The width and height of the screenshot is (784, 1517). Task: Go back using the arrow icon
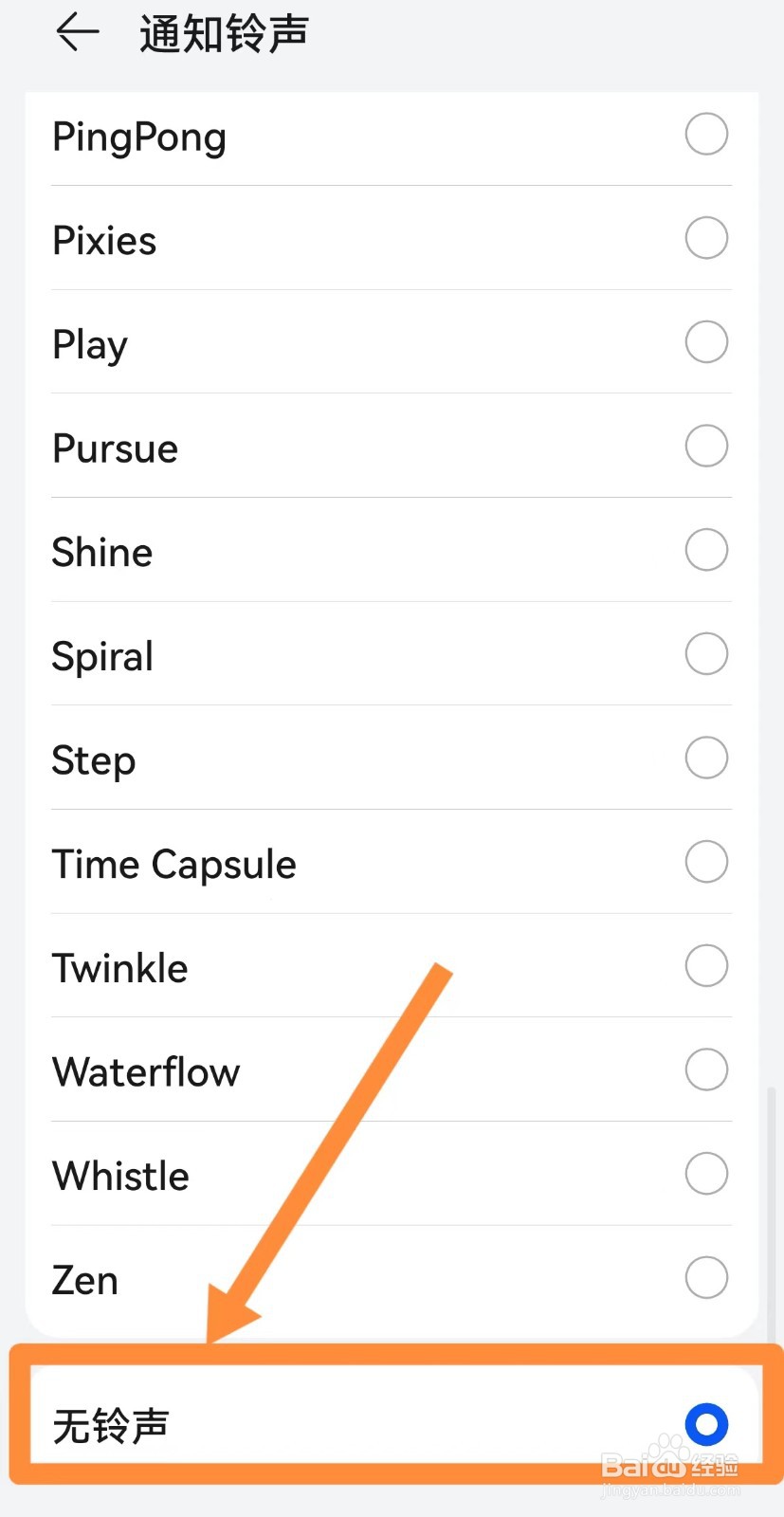coord(78,33)
